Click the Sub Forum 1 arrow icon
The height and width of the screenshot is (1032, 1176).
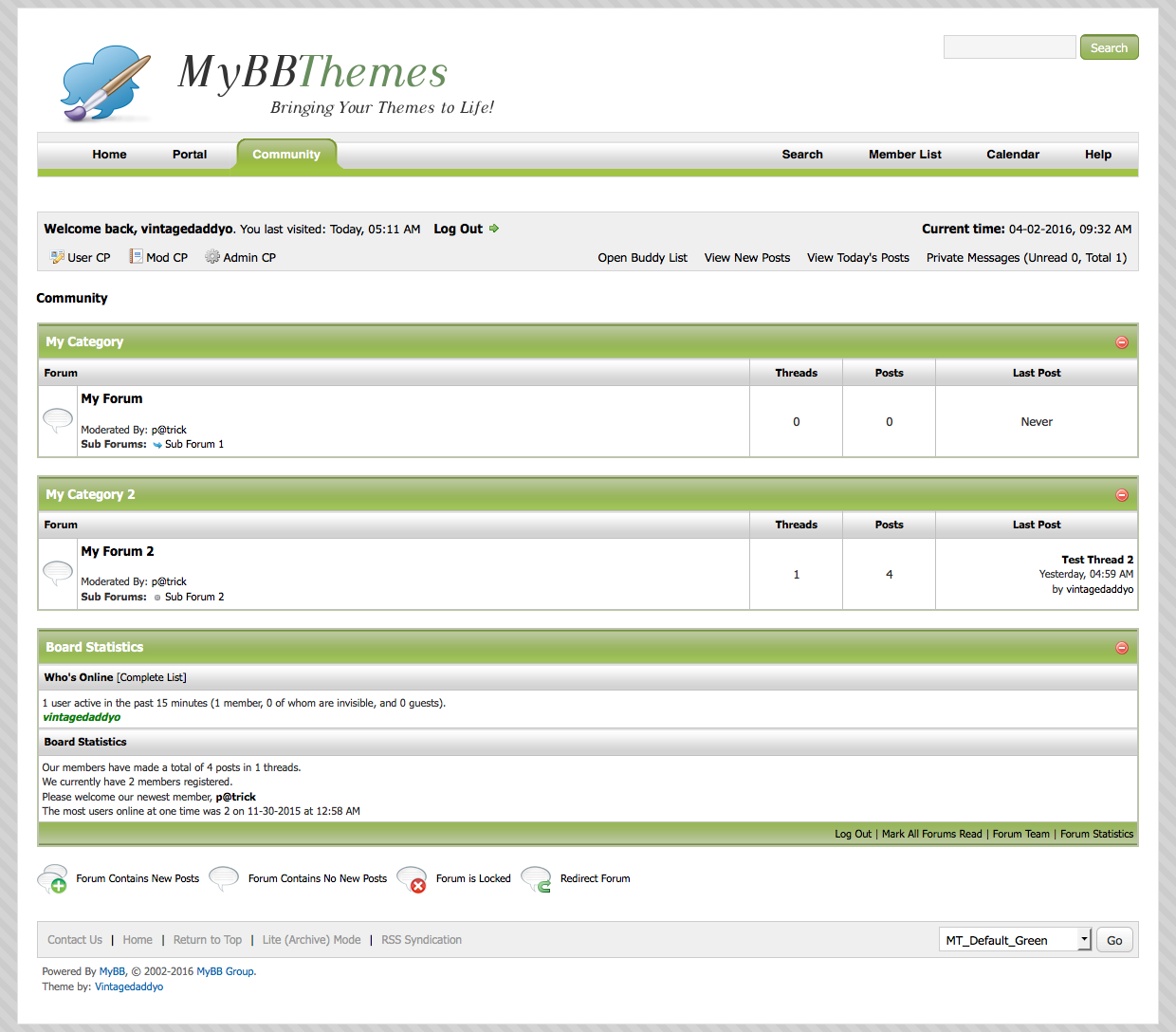coord(157,445)
